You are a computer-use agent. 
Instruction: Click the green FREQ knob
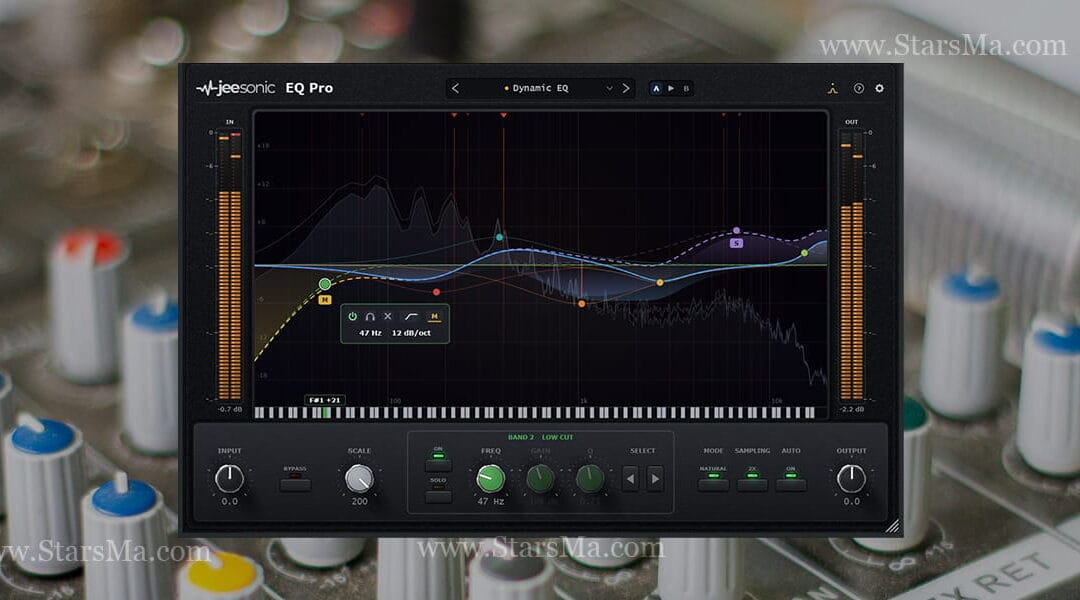(490, 478)
